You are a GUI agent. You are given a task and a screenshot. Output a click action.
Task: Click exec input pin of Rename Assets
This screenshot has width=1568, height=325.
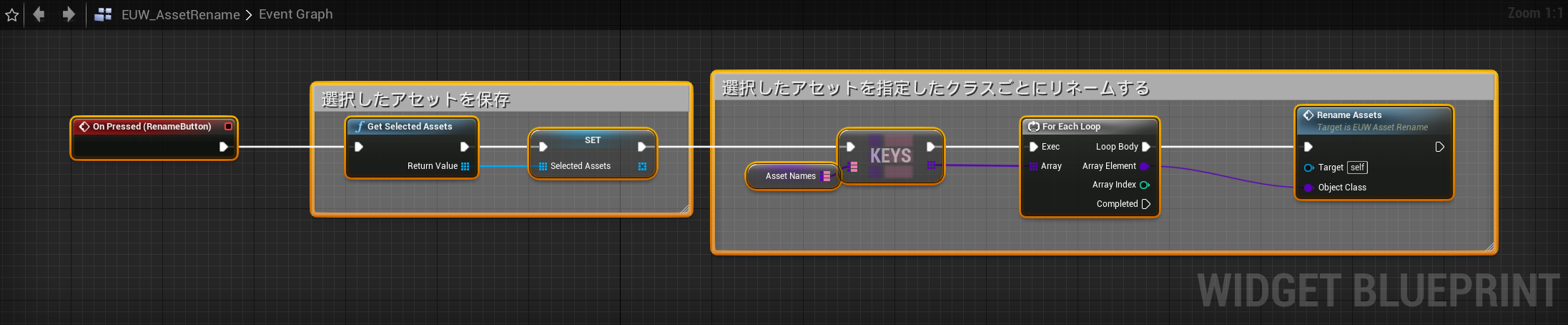pos(1308,147)
